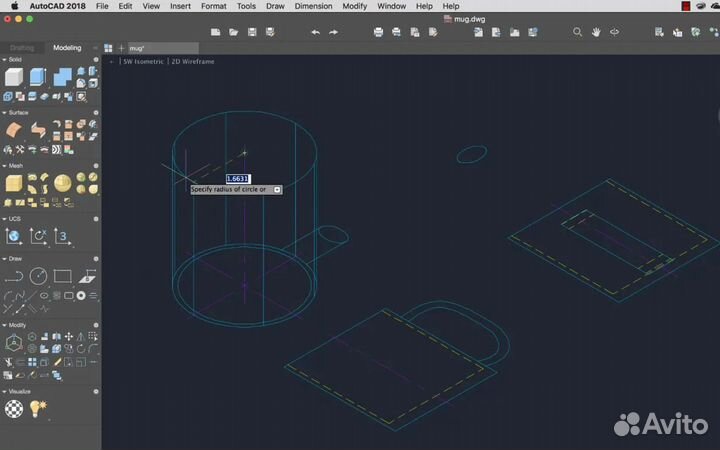Select the Move tool in Modify
The image size is (720, 450).
[68, 337]
